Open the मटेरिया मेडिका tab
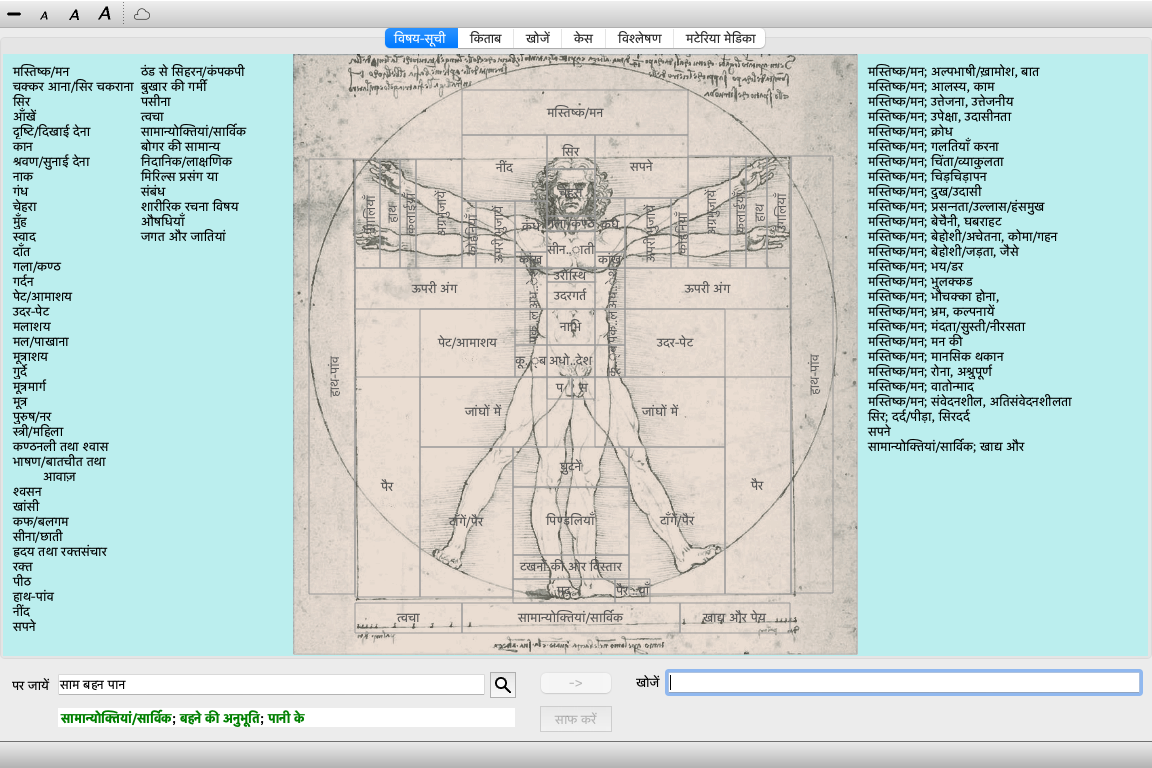This screenshot has height=768, width=1152. pos(718,37)
